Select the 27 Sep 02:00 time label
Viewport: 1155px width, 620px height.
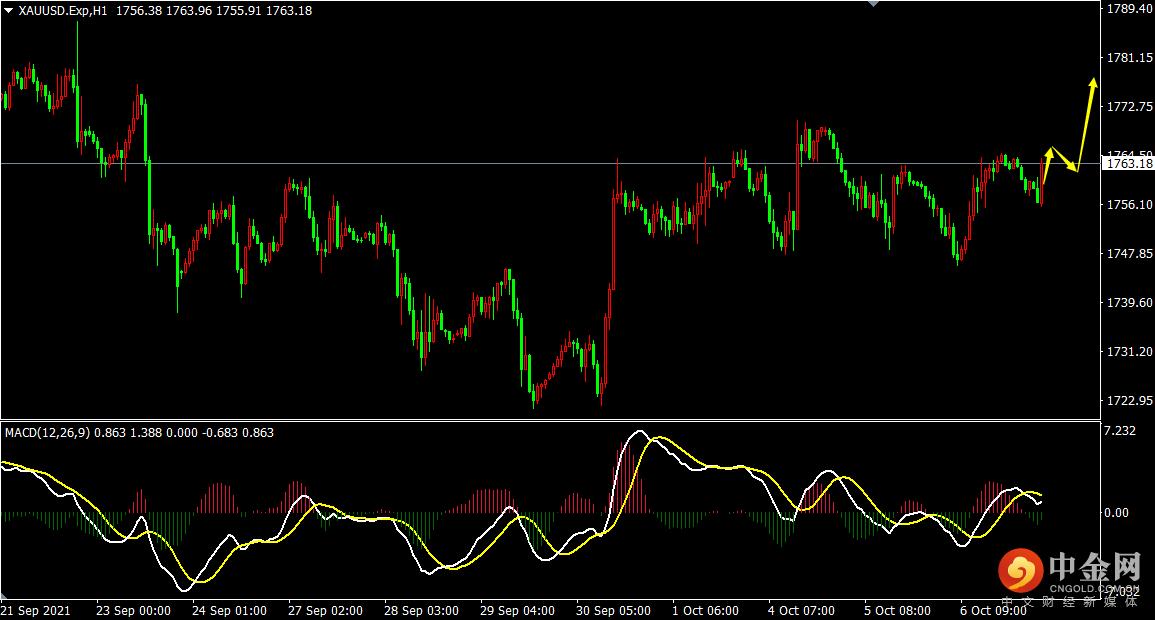coord(325,610)
